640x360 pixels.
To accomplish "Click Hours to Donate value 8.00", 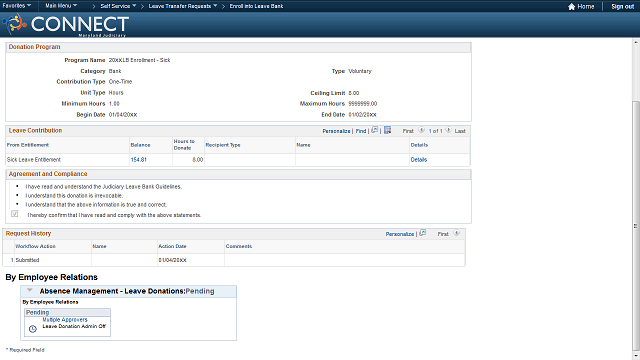I will [x=198, y=160].
